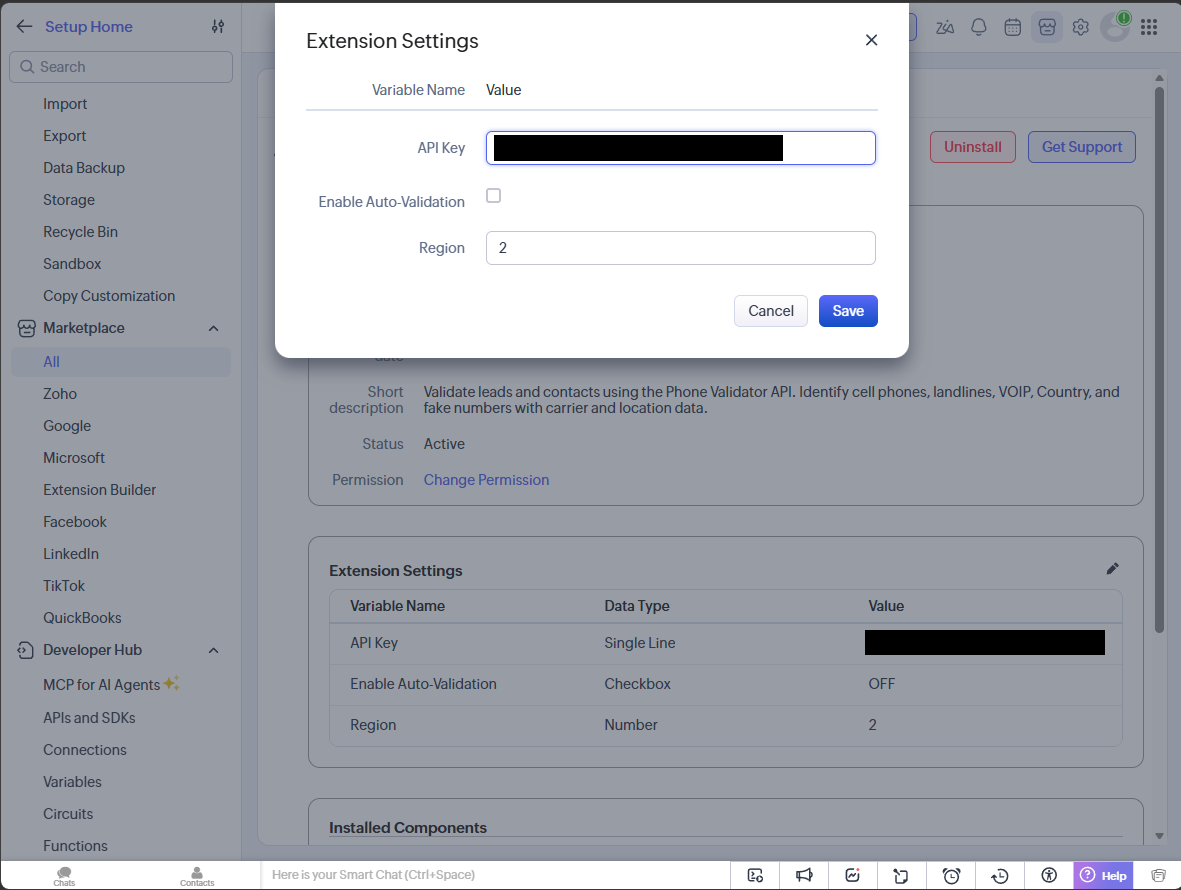Select Zoho under Marketplace
This screenshot has width=1181, height=890.
[x=60, y=394]
